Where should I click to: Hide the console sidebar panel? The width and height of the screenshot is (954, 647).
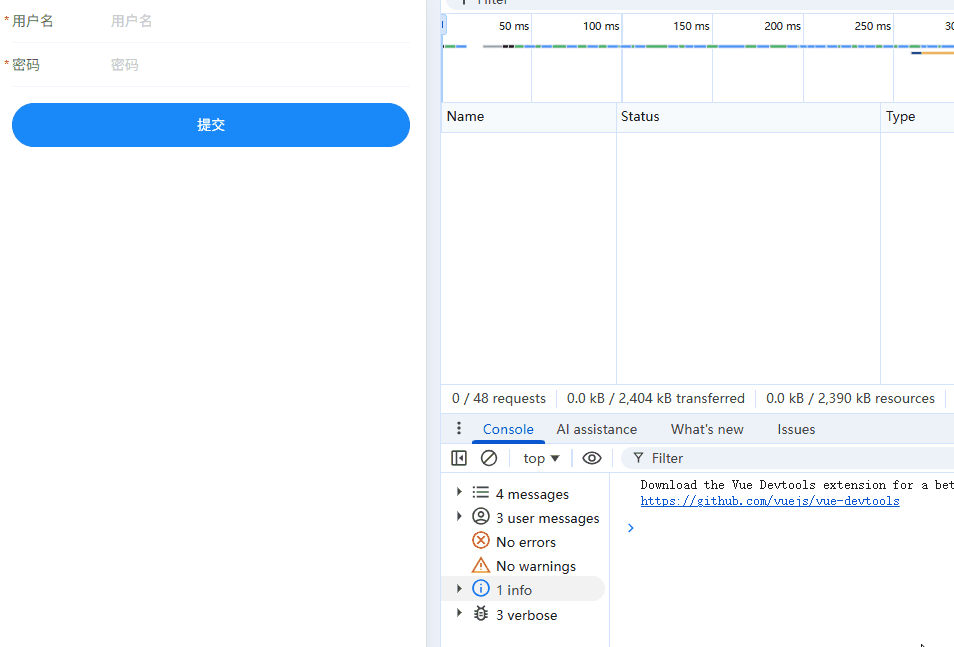(x=459, y=457)
